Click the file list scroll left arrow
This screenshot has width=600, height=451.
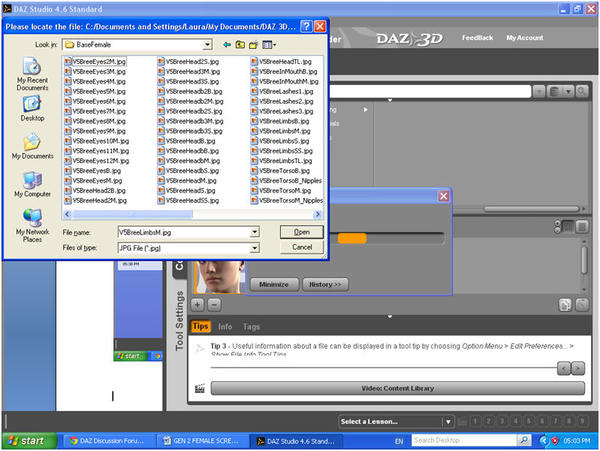pos(67,215)
